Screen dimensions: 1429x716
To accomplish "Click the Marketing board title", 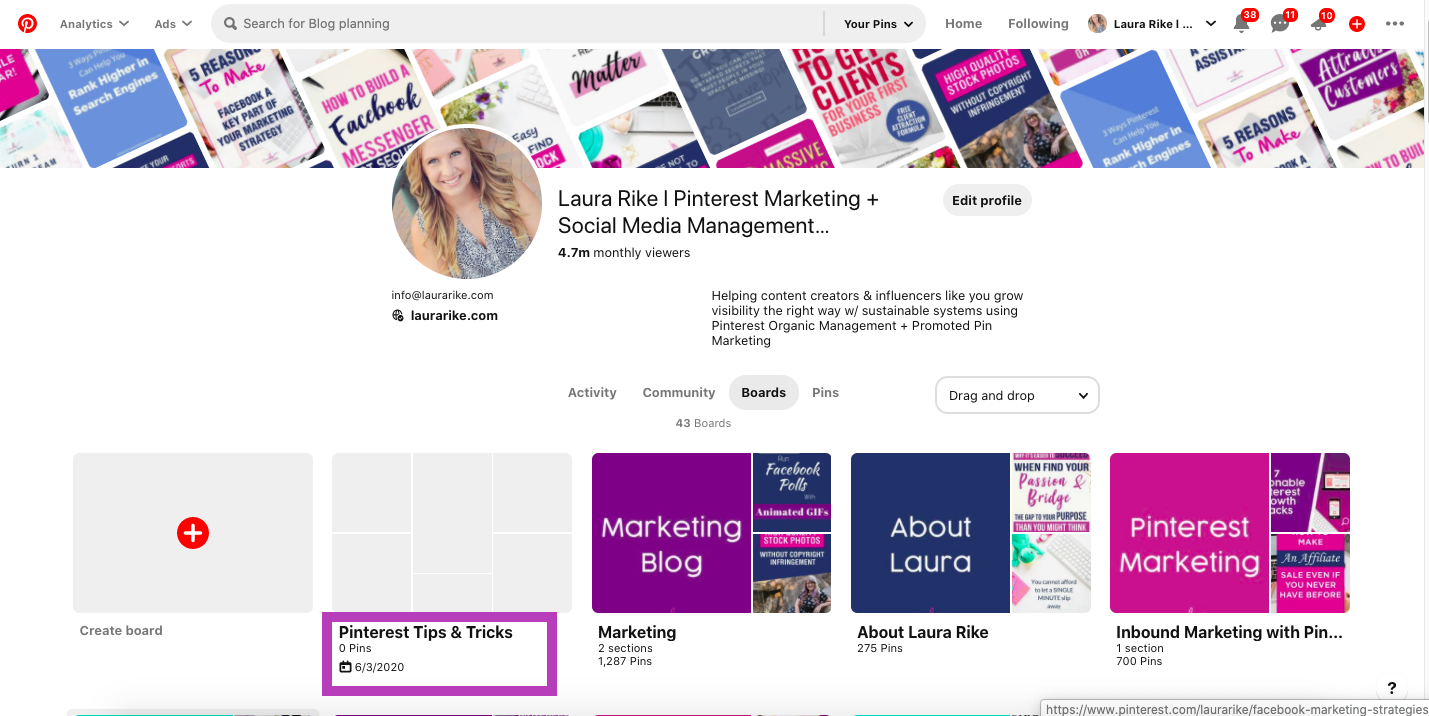I will (637, 632).
